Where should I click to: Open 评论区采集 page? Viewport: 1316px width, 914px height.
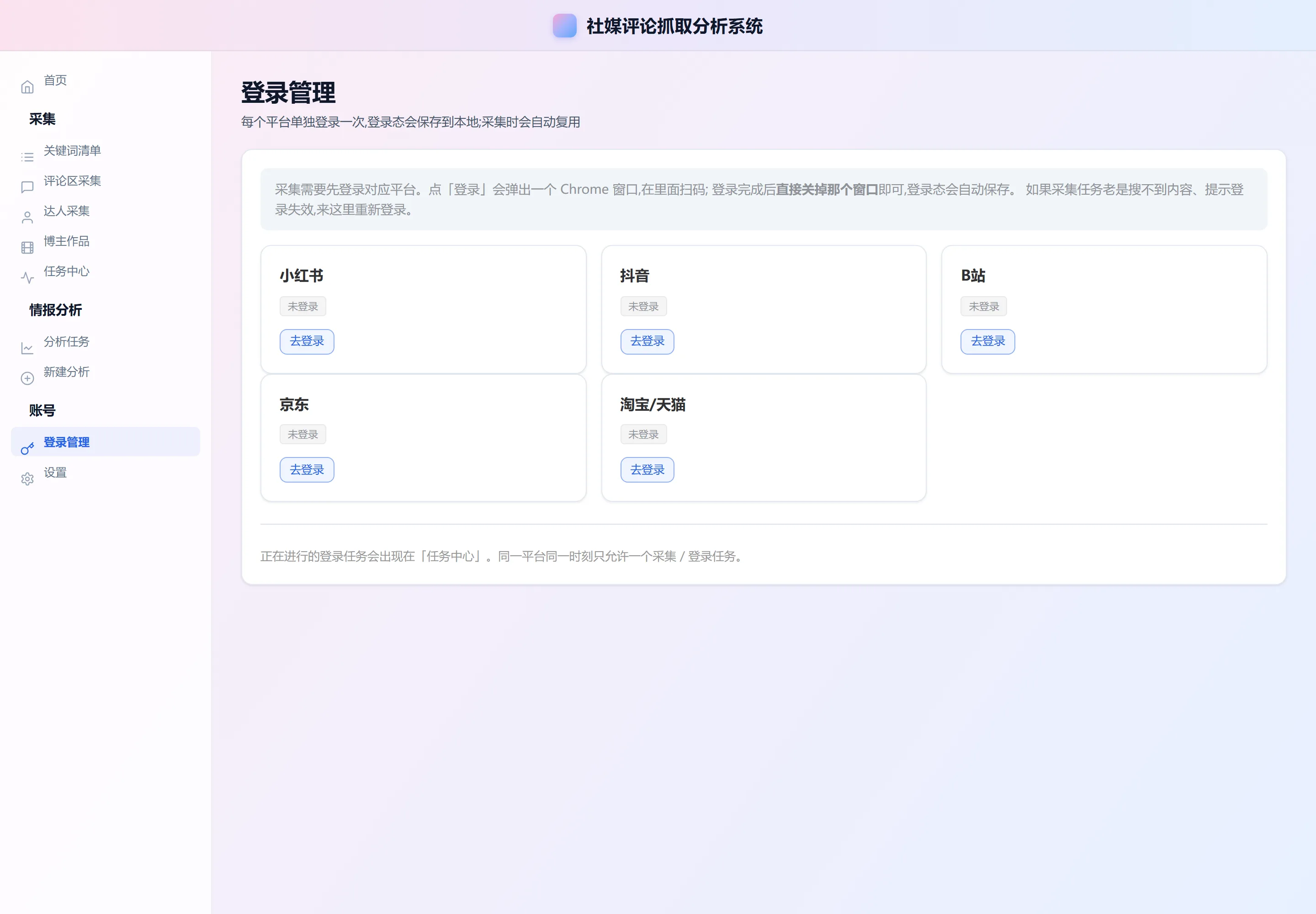coord(106,181)
